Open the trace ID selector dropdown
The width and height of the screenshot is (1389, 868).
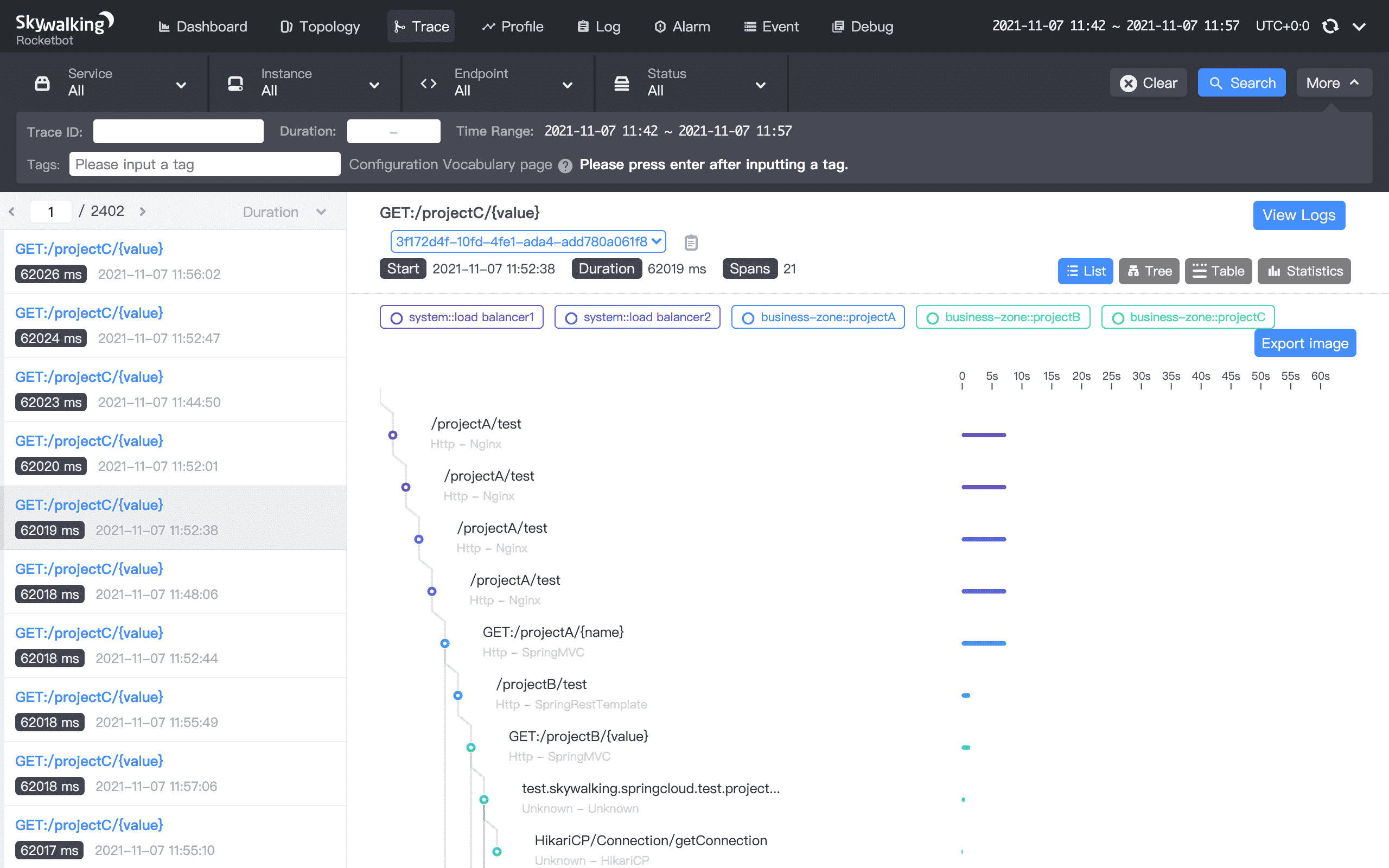pos(527,242)
